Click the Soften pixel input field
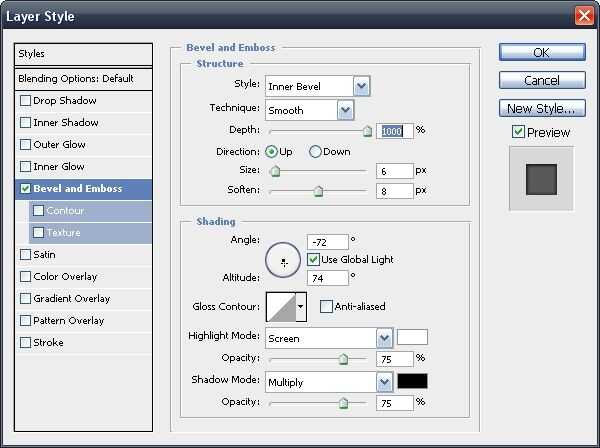Viewport: 600px width, 448px height. pos(395,191)
